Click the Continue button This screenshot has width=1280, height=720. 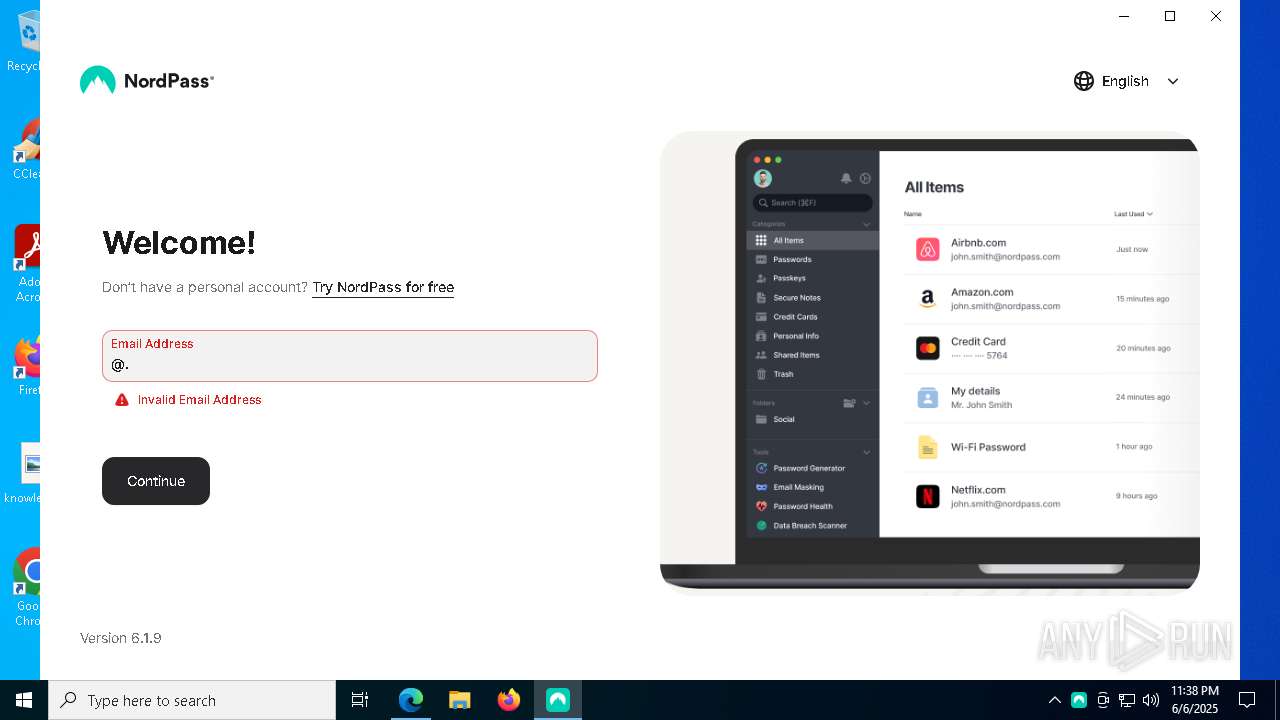pyautogui.click(x=156, y=481)
